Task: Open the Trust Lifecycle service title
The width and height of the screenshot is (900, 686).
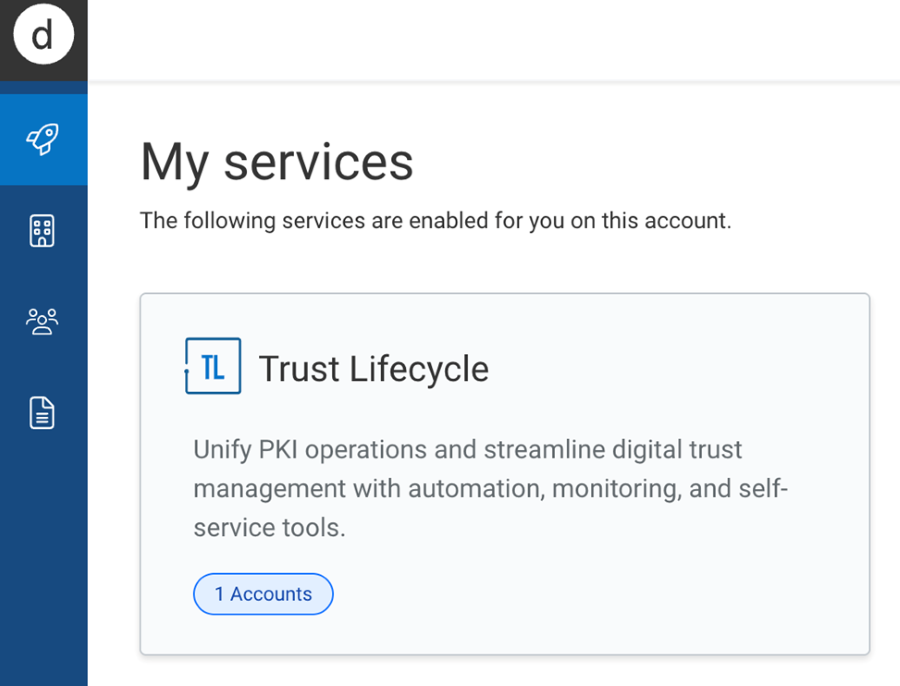Action: click(x=373, y=369)
